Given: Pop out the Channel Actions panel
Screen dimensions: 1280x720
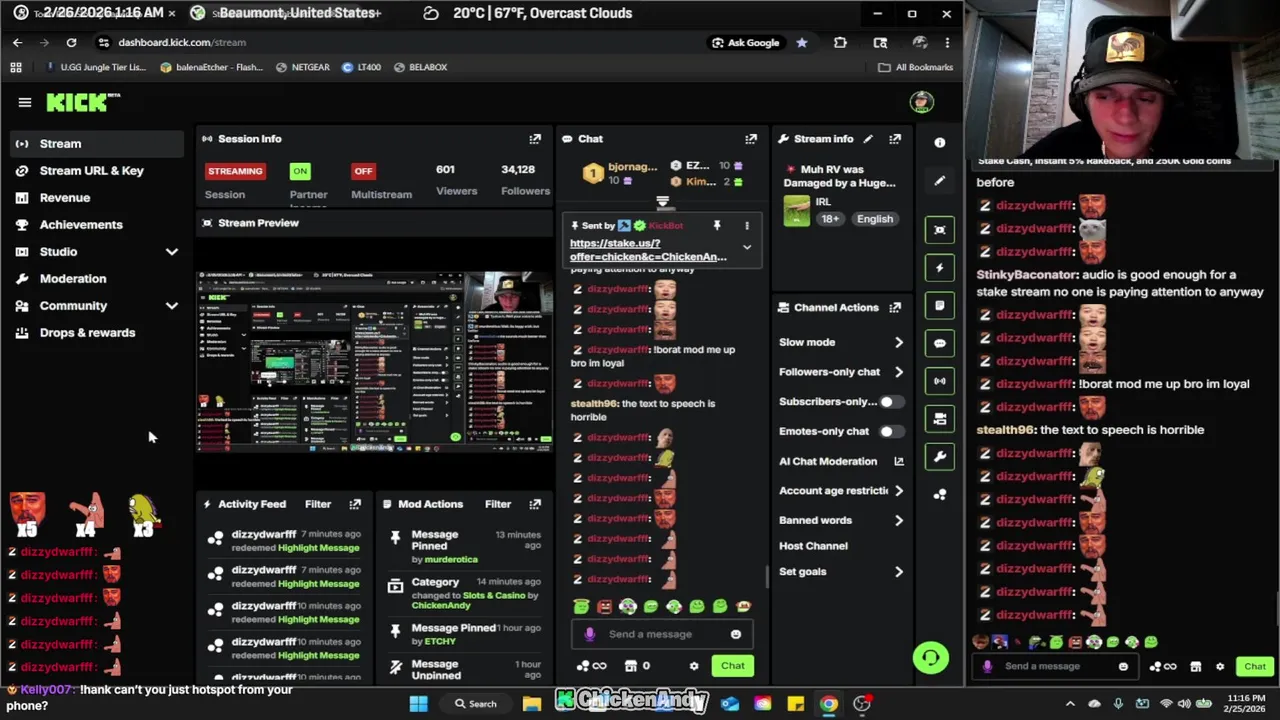Looking at the screenshot, I should [x=895, y=308].
